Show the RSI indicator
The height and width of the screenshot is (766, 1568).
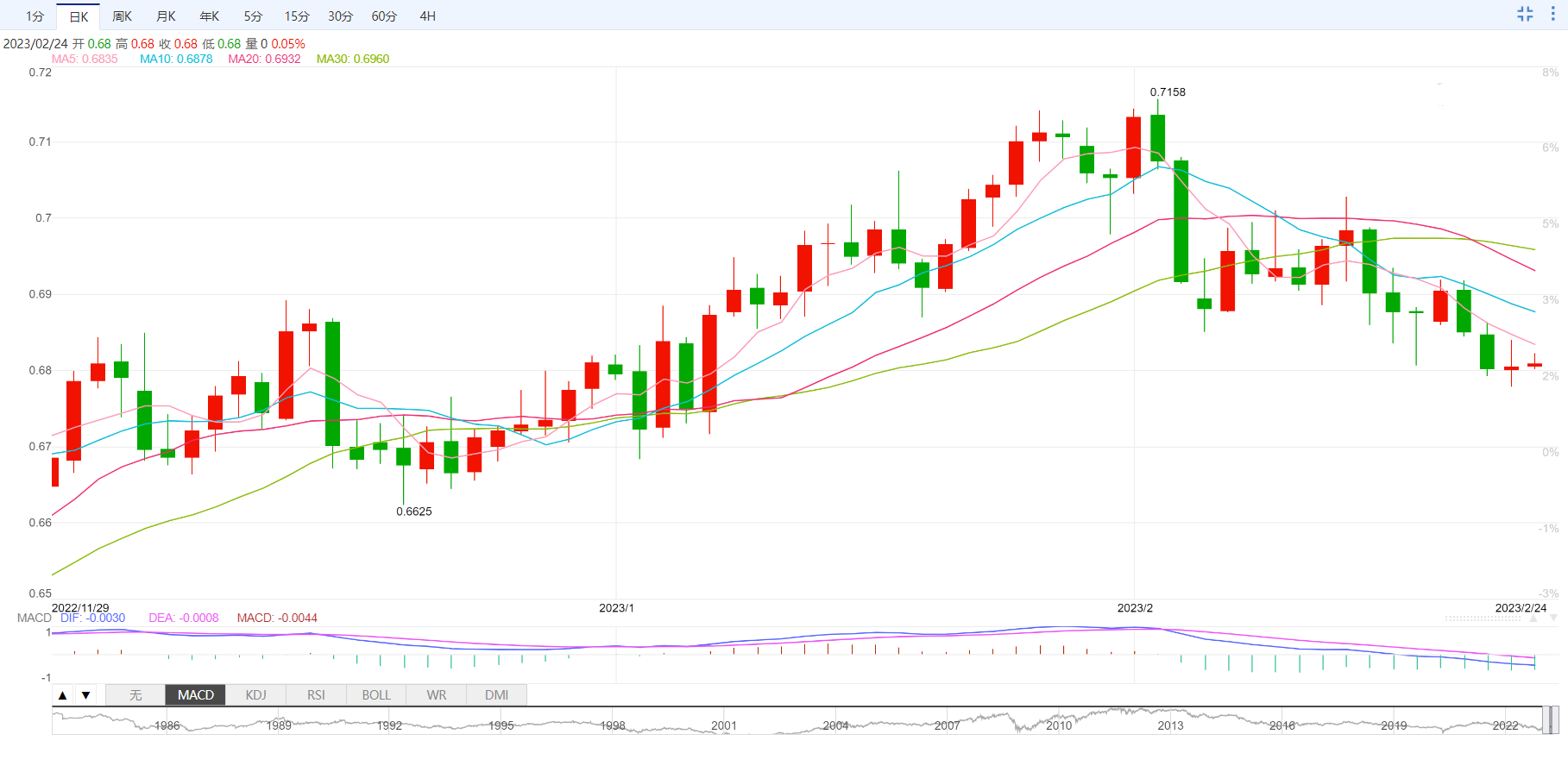[x=316, y=695]
